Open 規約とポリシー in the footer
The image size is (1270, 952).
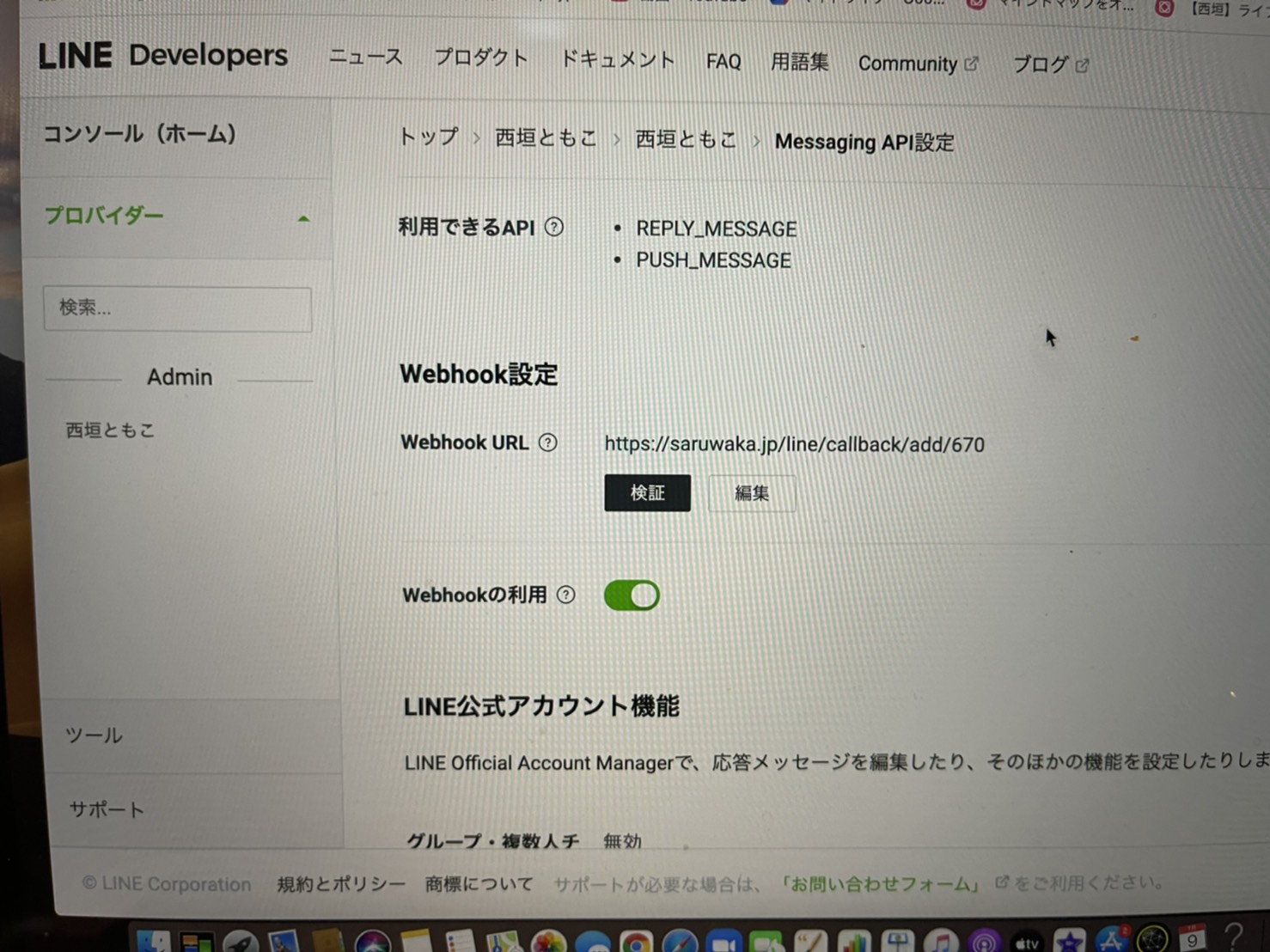(x=341, y=884)
